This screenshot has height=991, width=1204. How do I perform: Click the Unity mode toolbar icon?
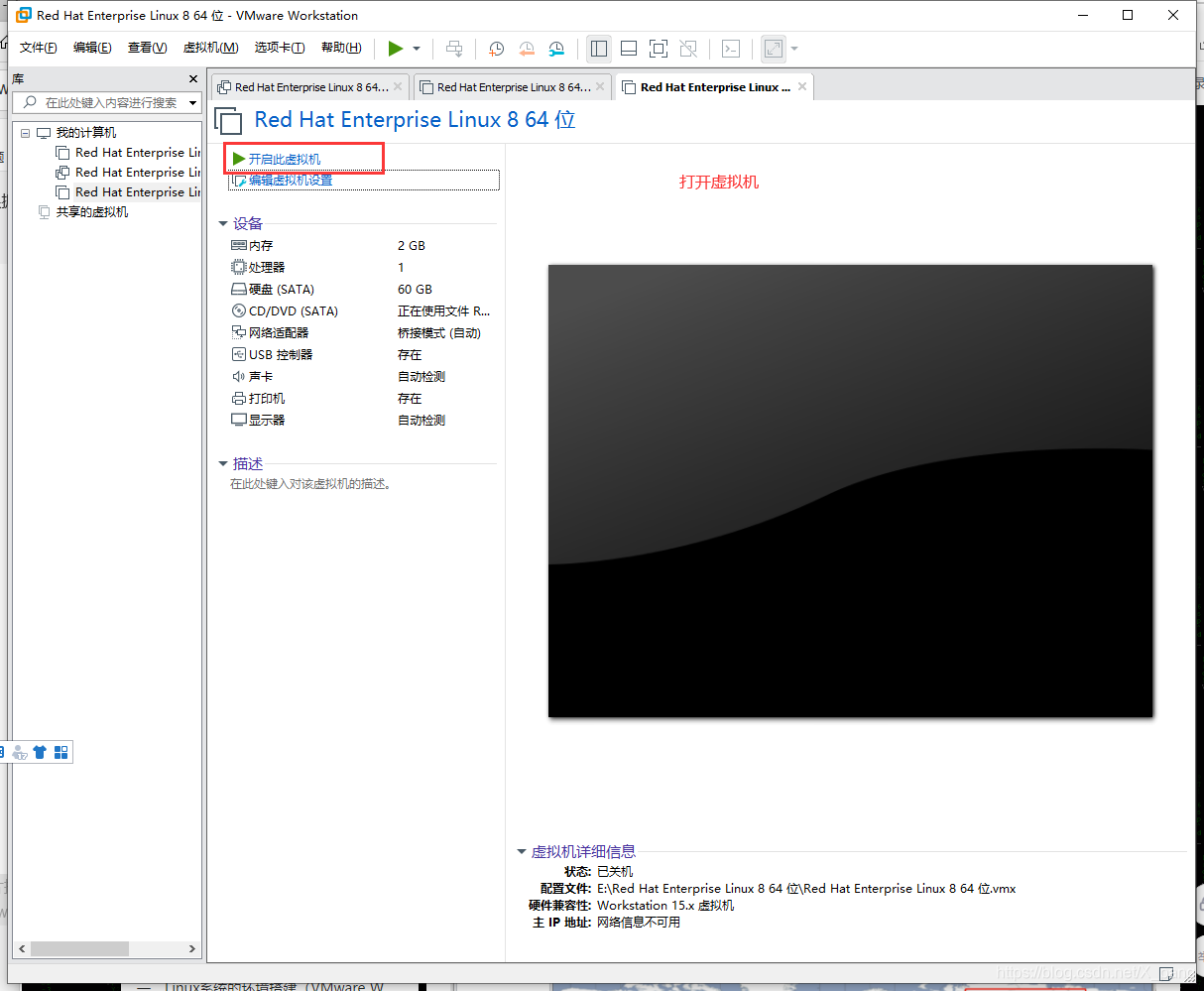point(688,48)
